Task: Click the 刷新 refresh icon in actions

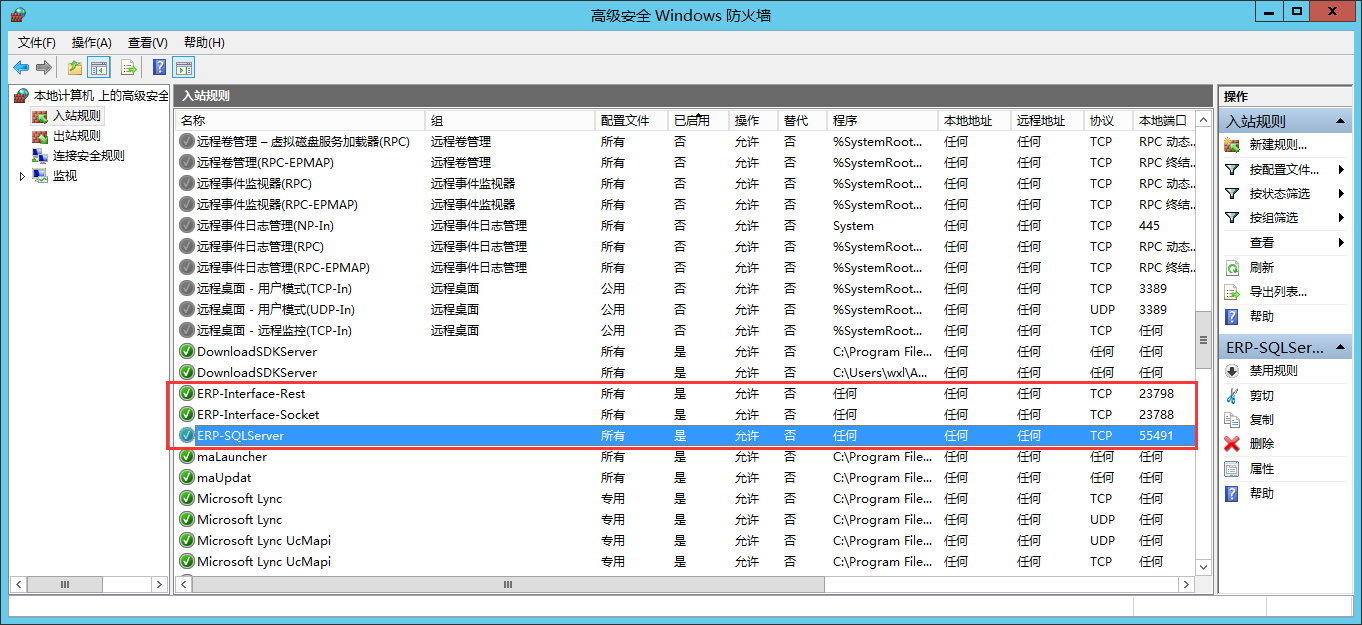Action: pyautogui.click(x=1232, y=268)
